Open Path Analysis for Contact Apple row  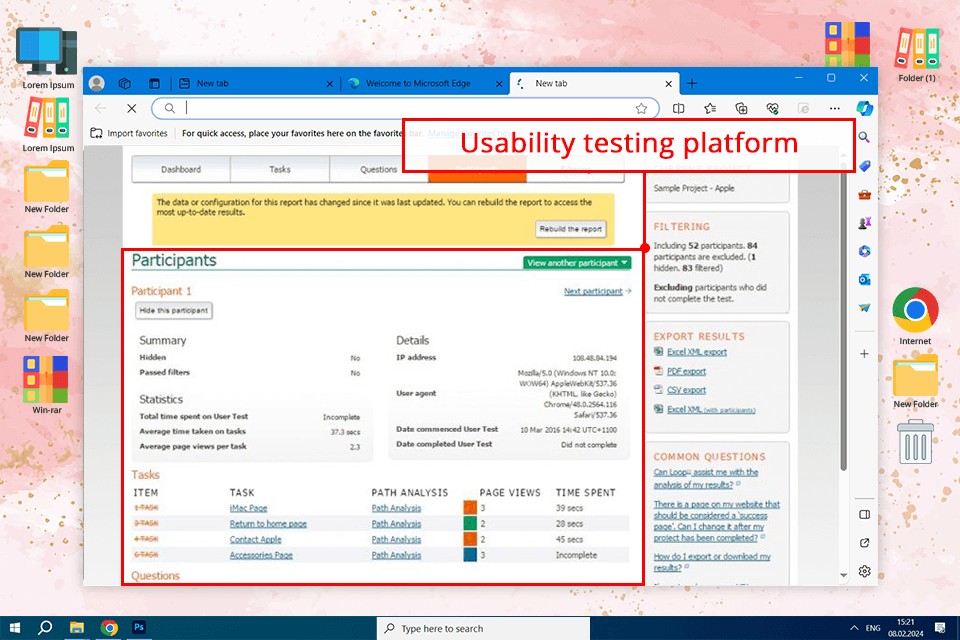[x=396, y=540]
